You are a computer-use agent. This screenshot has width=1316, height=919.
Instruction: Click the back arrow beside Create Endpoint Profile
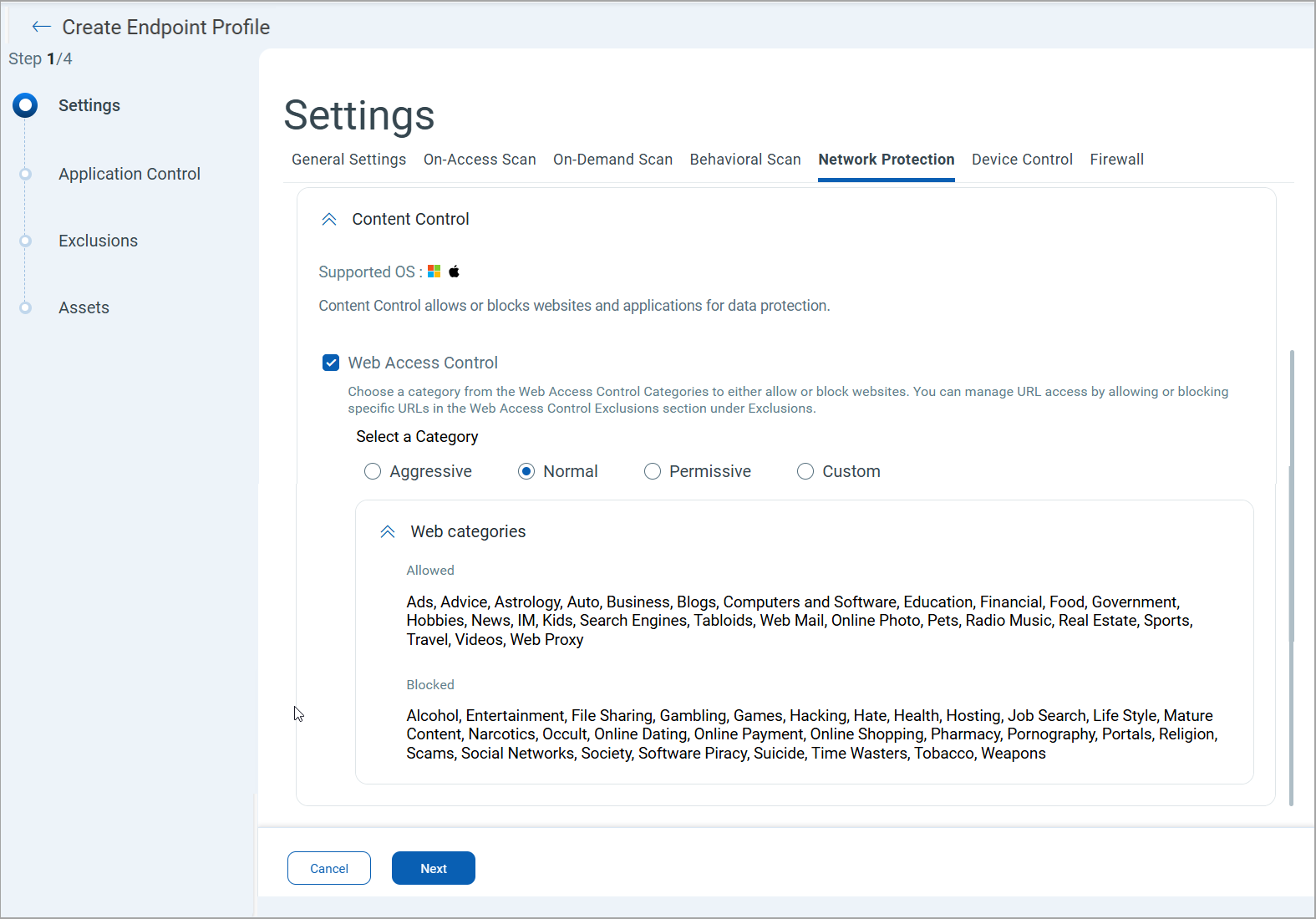41,27
